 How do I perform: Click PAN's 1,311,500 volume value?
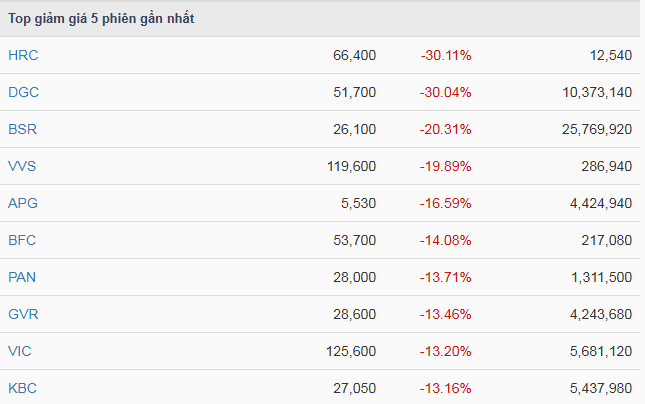595,277
